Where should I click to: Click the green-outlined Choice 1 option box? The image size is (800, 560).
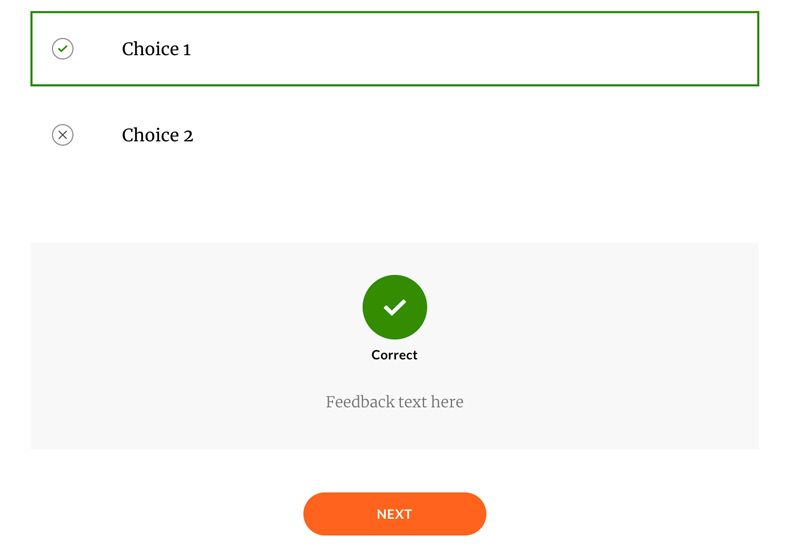450,49
